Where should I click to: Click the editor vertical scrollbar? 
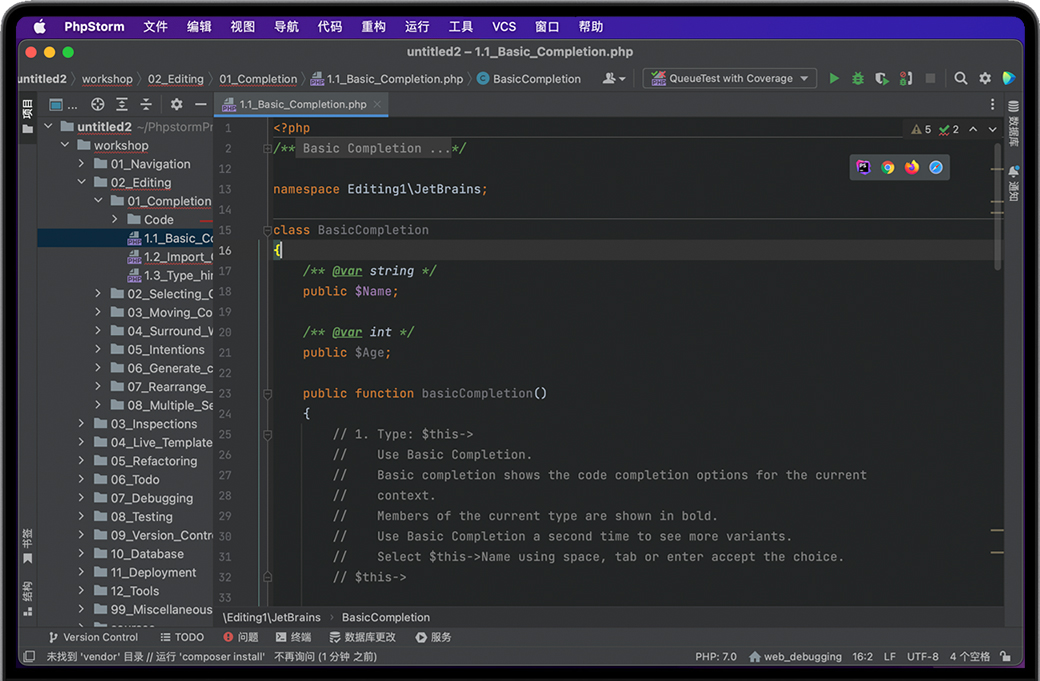tap(997, 205)
